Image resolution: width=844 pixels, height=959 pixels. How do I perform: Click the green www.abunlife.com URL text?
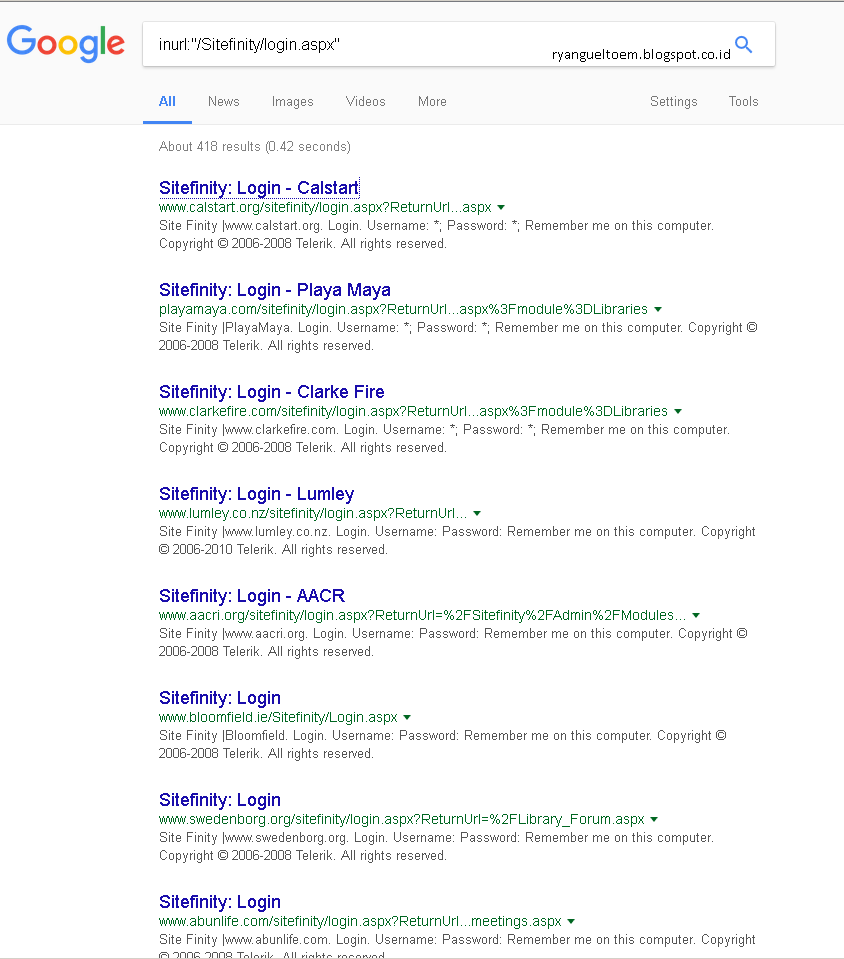point(360,922)
